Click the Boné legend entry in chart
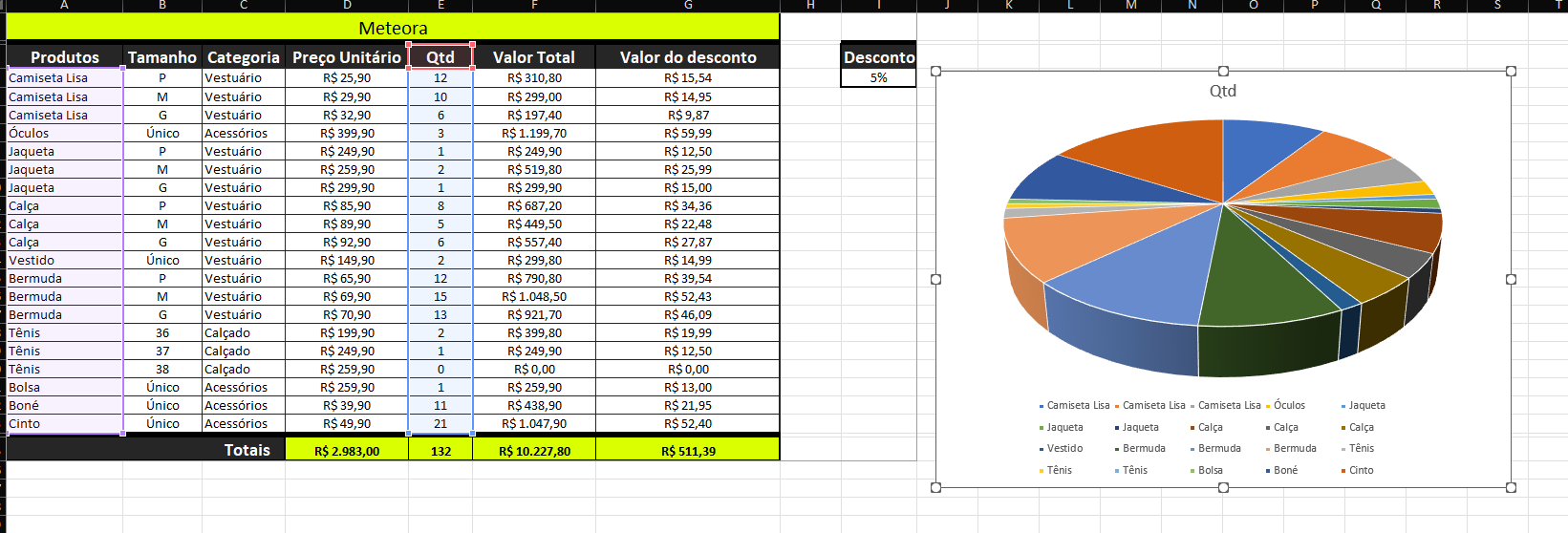The height and width of the screenshot is (533, 1568). 1281,470
